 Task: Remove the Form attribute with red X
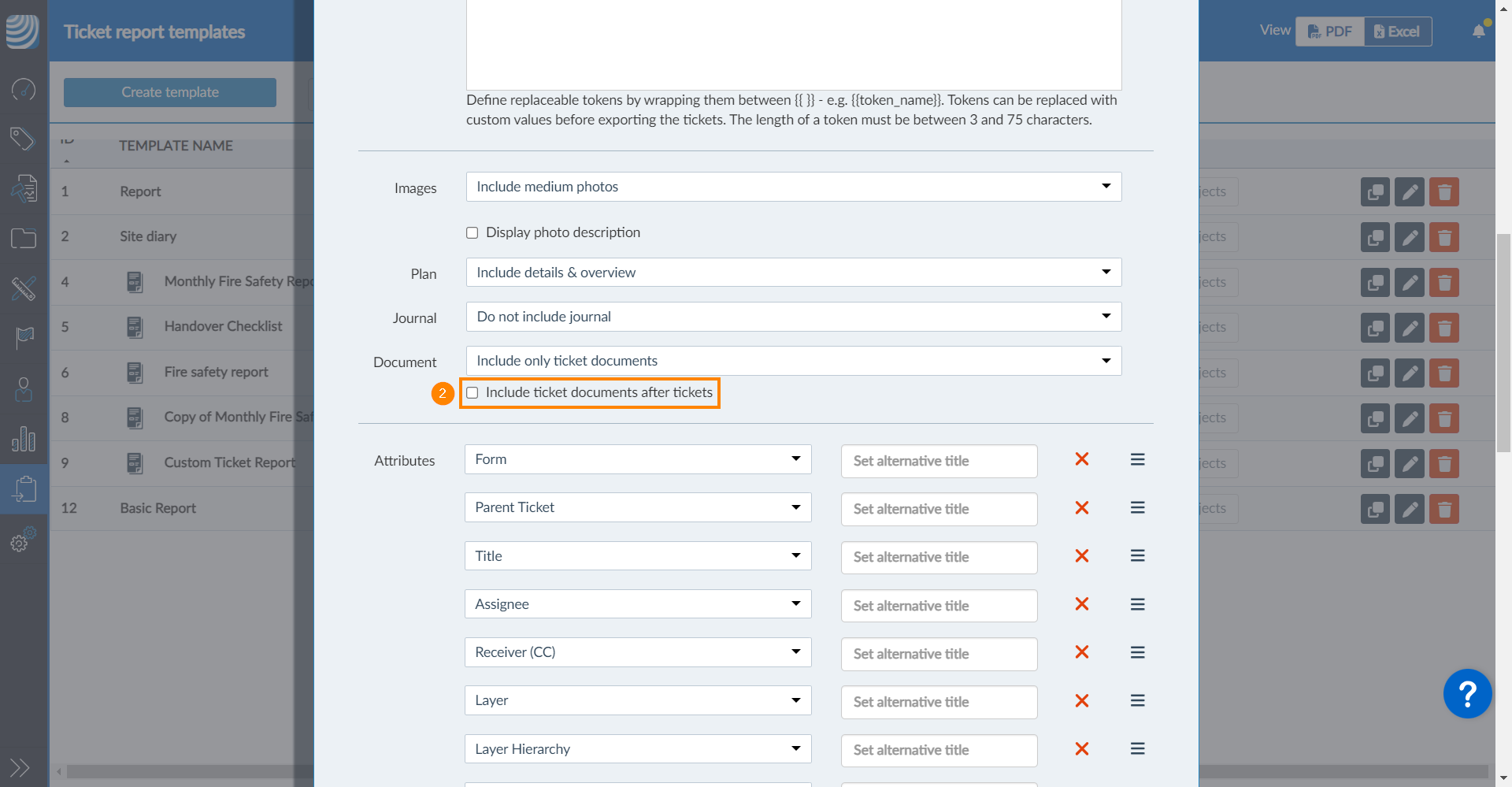[x=1082, y=459]
